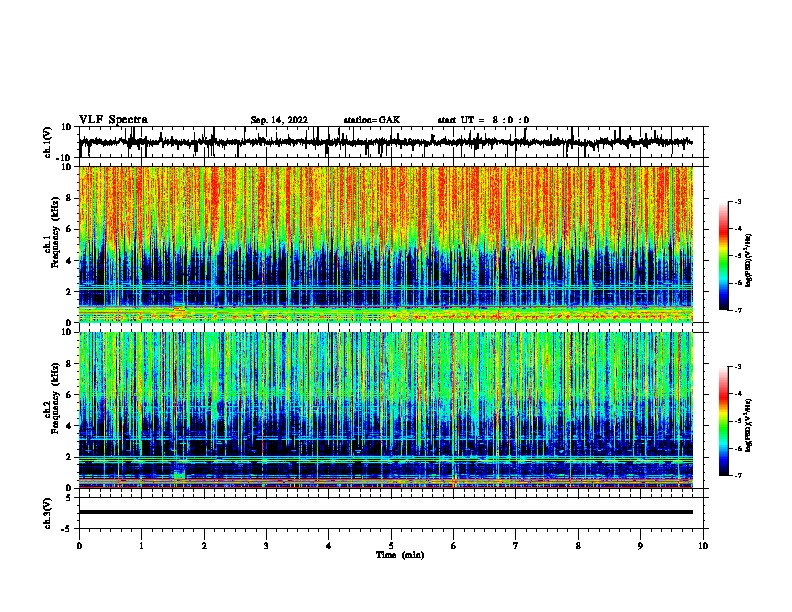
Task: Click the '4' kHz tick of ch.1 spectrogram
Action: 69,261
